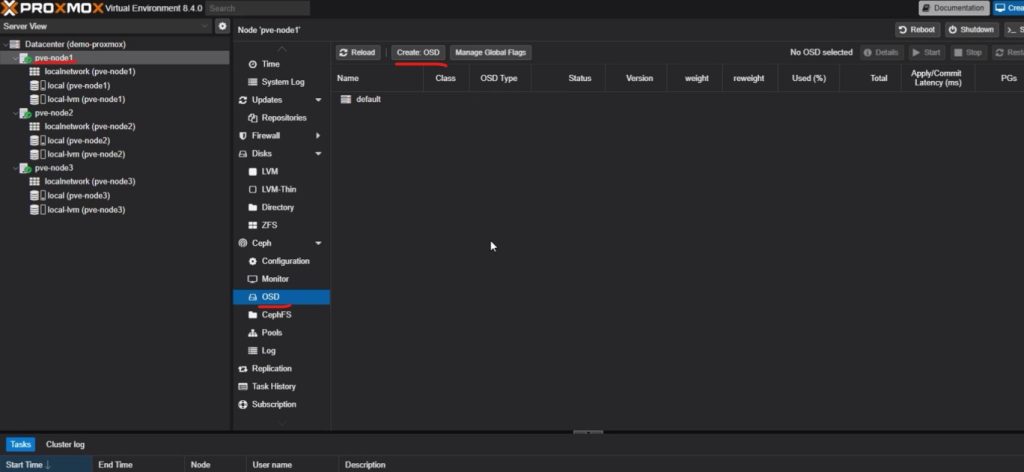Click pve-node2 node icon
Image resolution: width=1024 pixels, height=472 pixels.
tap(25, 113)
